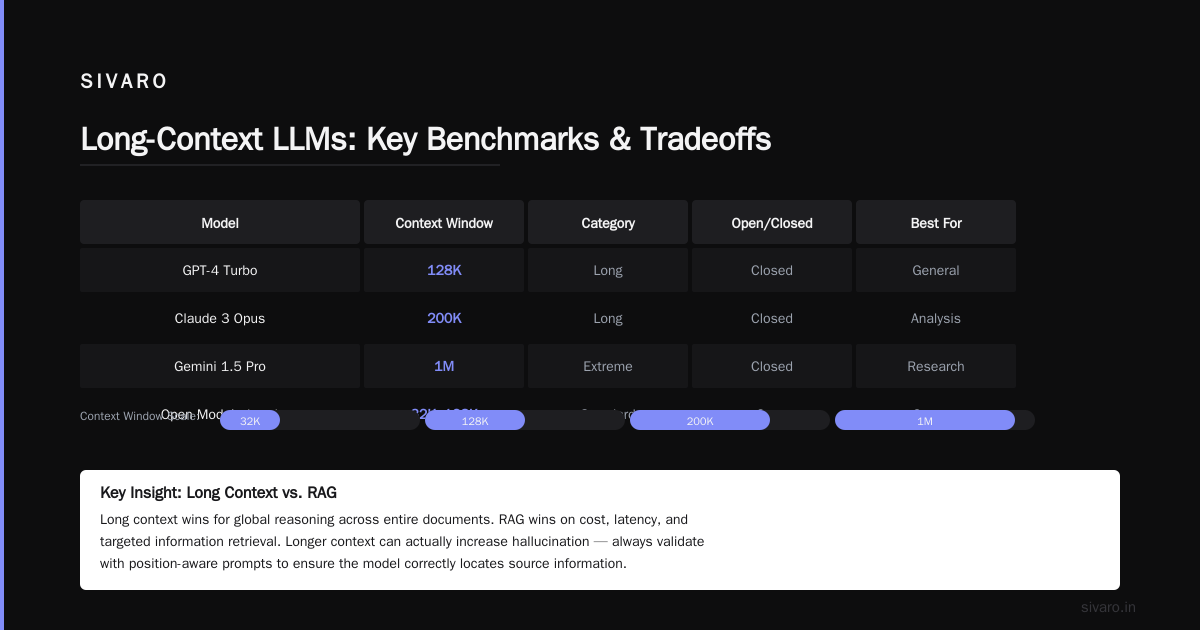Click the Extreme category cell
This screenshot has width=1200, height=630.
[x=608, y=366]
